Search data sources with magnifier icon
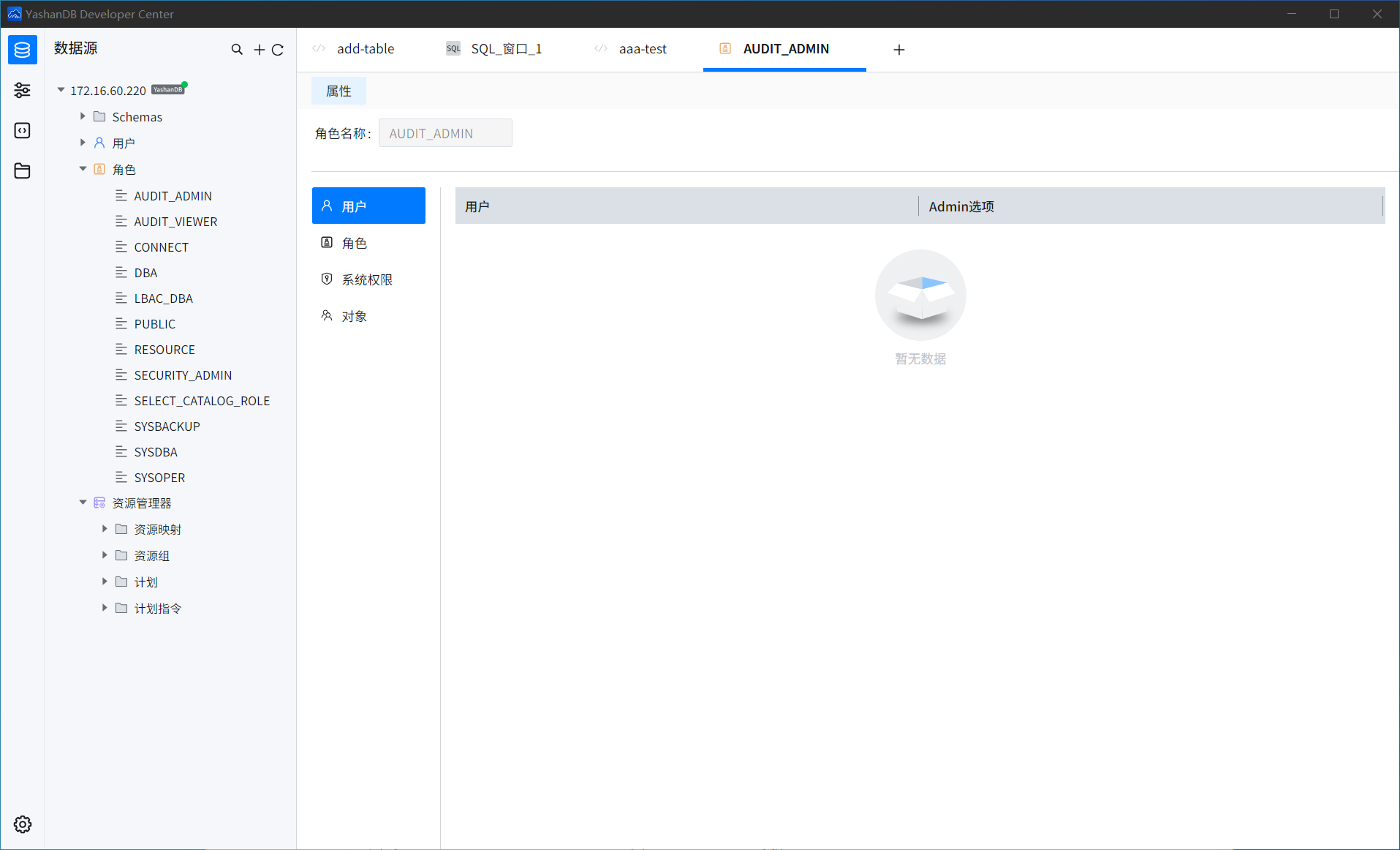This screenshot has width=1400, height=850. 237,49
